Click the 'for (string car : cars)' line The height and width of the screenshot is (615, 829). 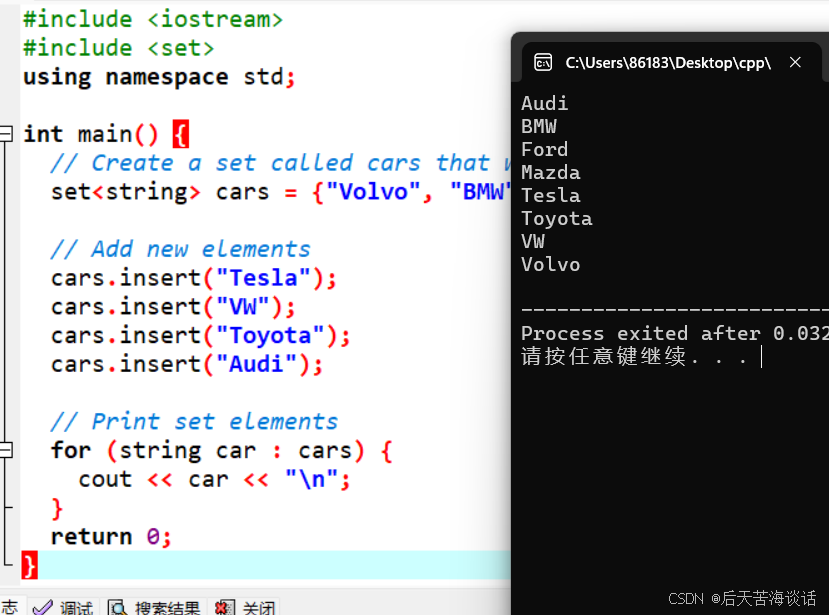pyautogui.click(x=222, y=451)
